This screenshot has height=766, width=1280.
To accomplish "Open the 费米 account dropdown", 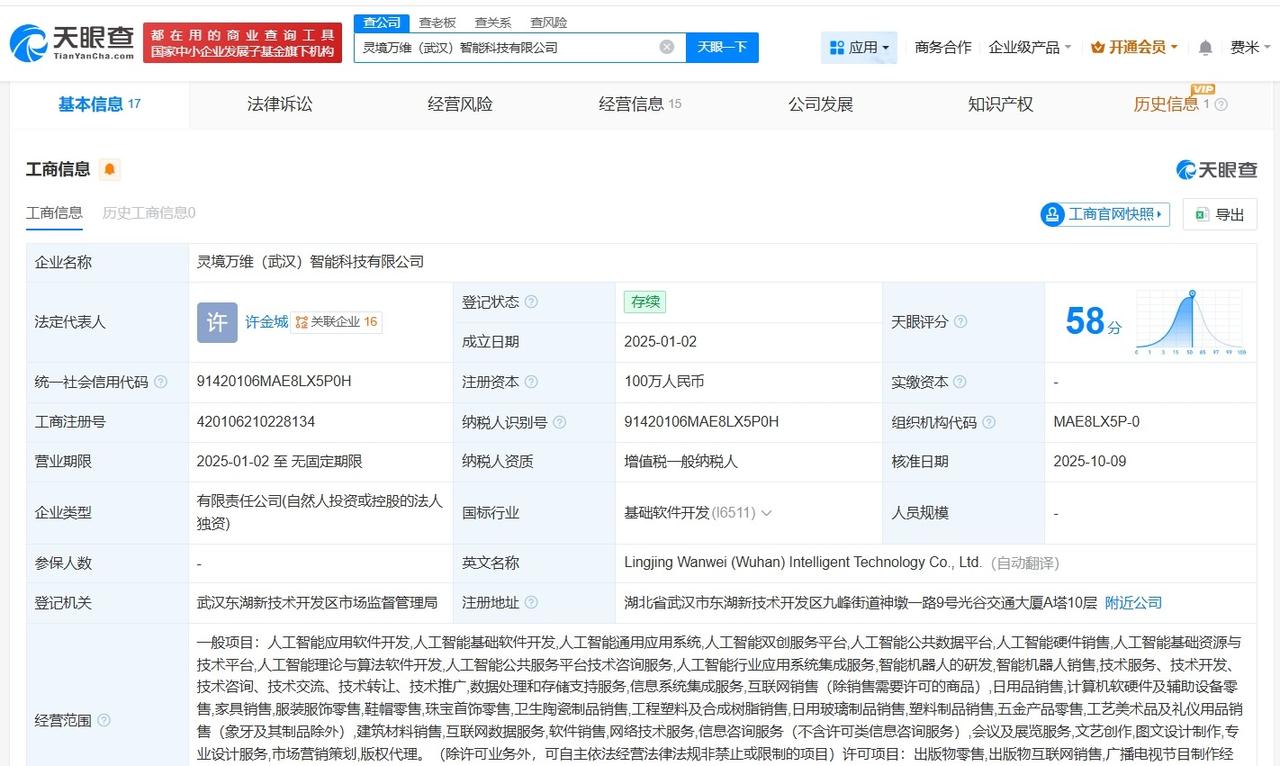I will coord(1248,46).
